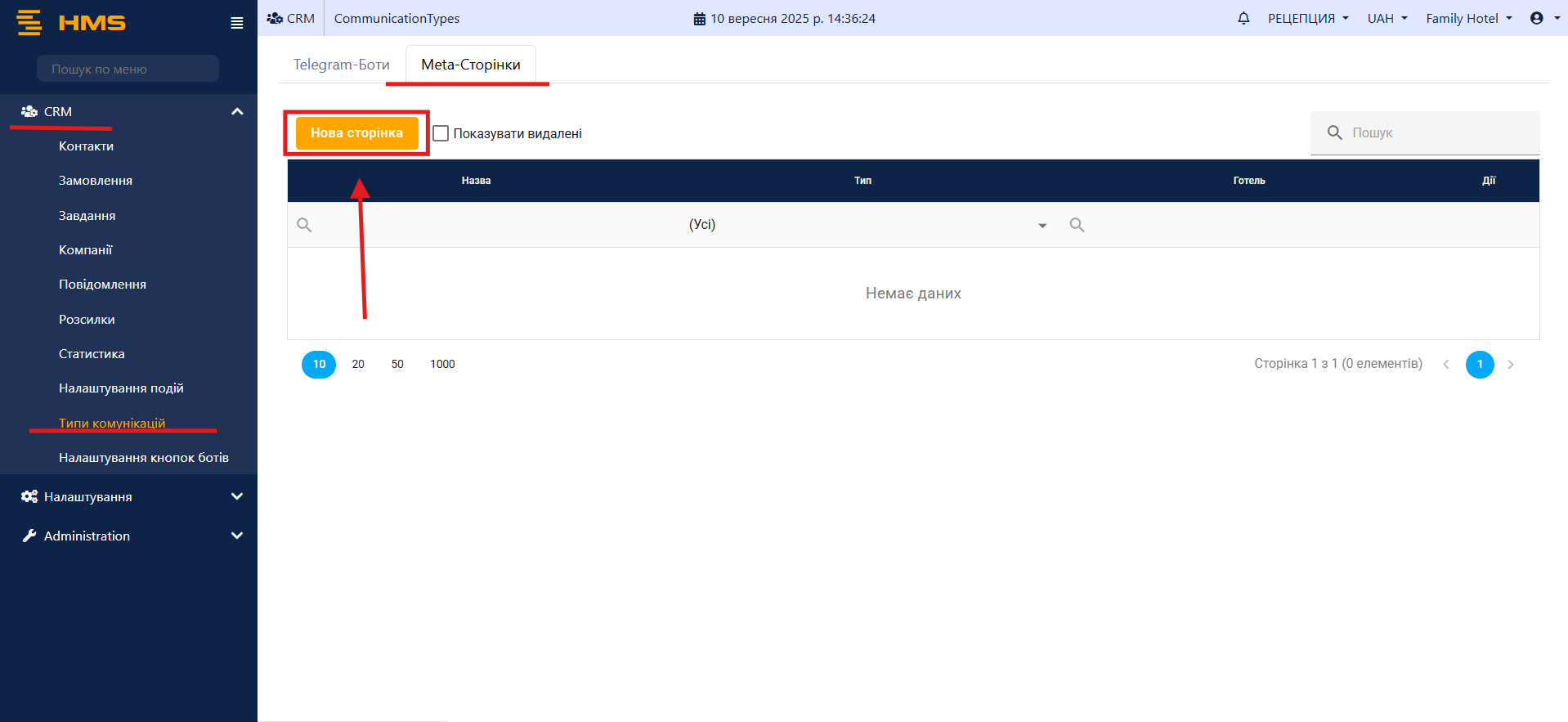Open notifications bell icon
The width and height of the screenshot is (1568, 722).
click(1243, 18)
